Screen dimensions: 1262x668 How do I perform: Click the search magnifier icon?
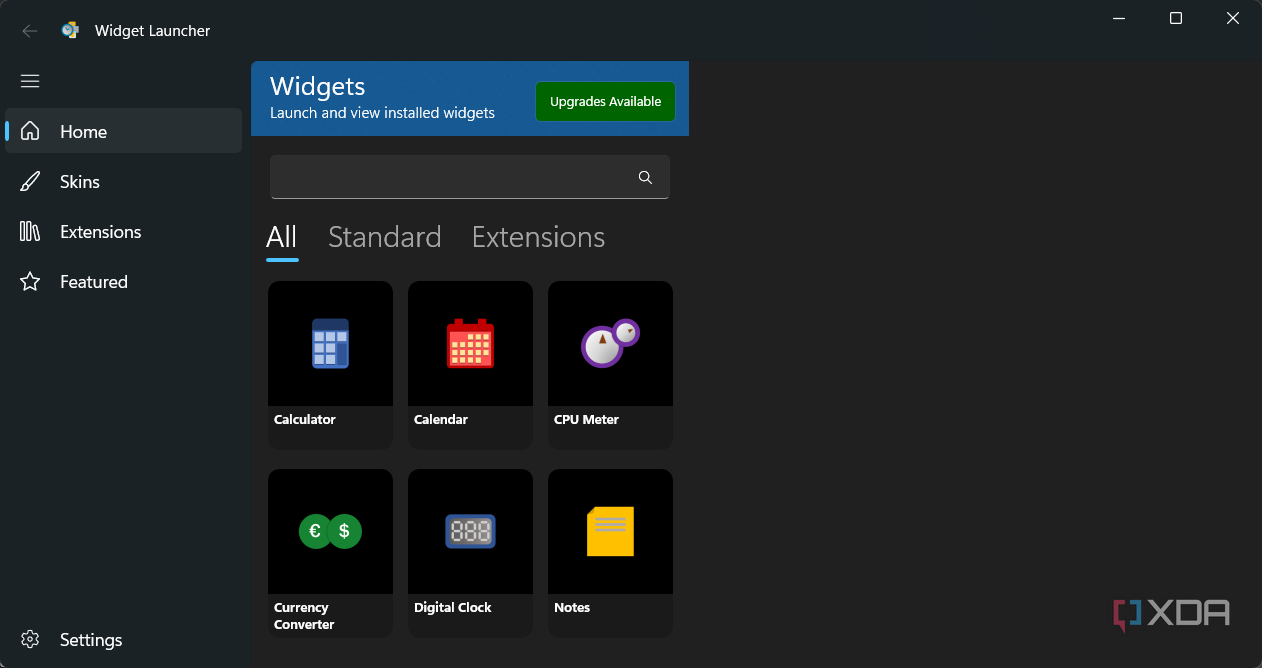[x=645, y=177]
